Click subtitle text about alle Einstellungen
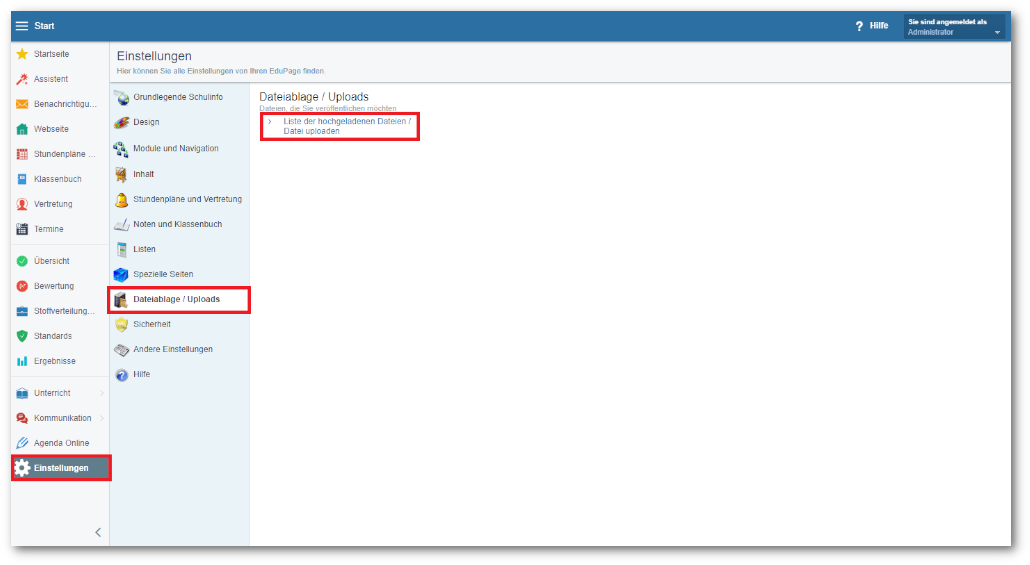The width and height of the screenshot is (1030, 565). pos(221,71)
